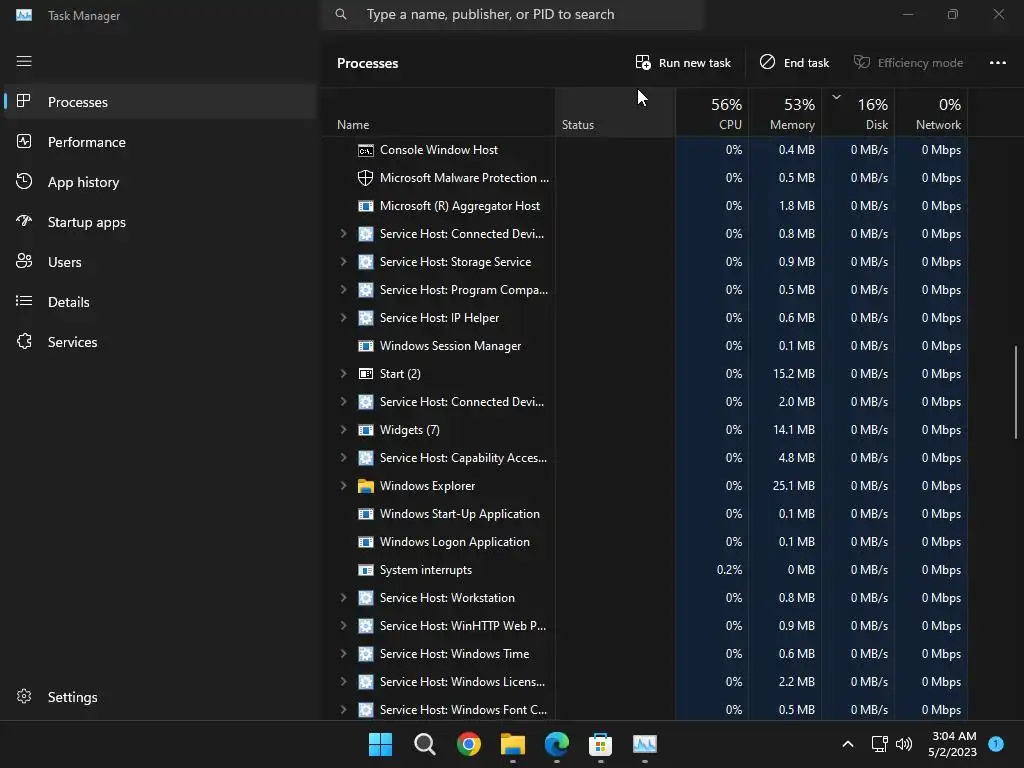Show hidden system tray icons
The width and height of the screenshot is (1024, 768).
point(848,744)
